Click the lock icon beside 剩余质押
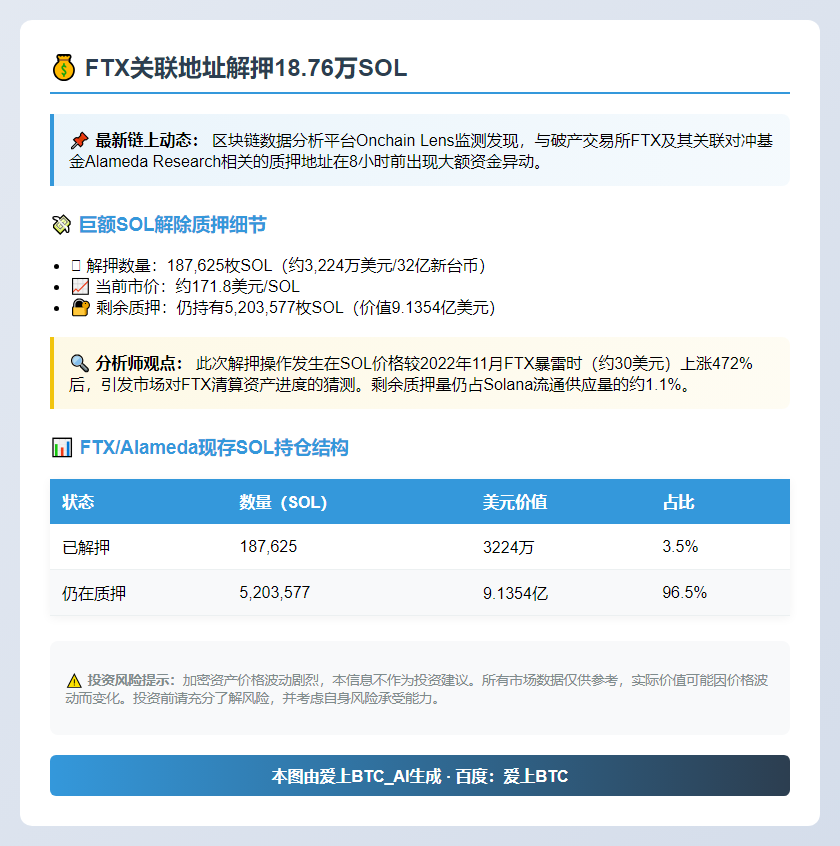The image size is (840, 846). (80, 308)
